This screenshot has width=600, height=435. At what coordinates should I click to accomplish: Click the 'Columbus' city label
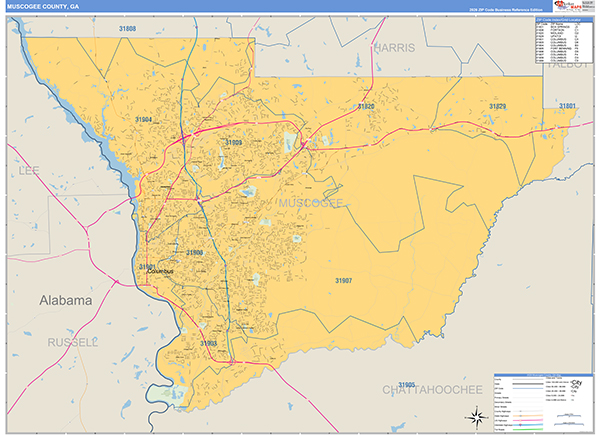[160, 271]
